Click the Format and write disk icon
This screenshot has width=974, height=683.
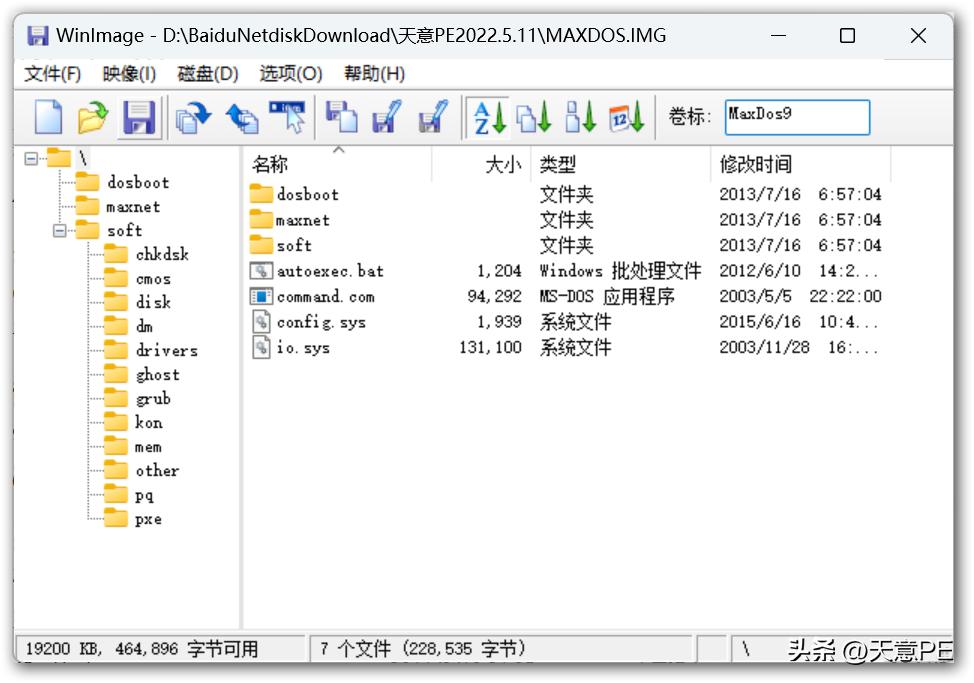click(x=433, y=117)
